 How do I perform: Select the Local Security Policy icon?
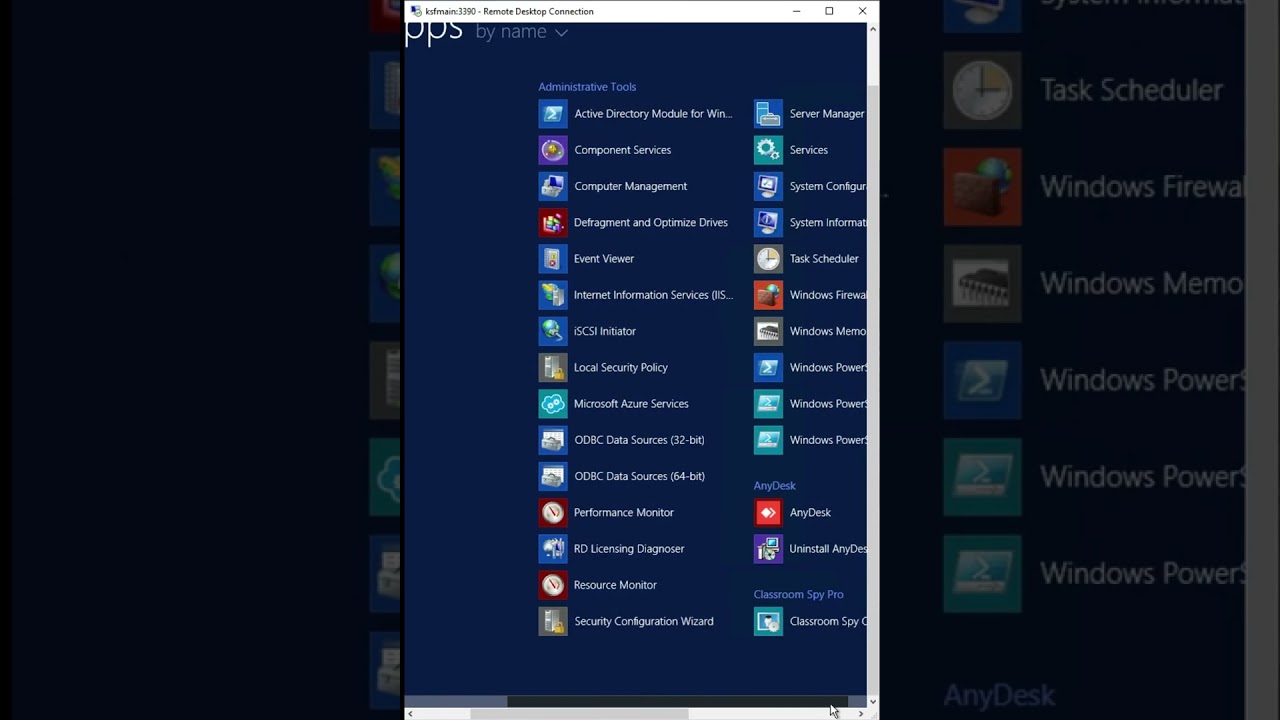point(553,367)
